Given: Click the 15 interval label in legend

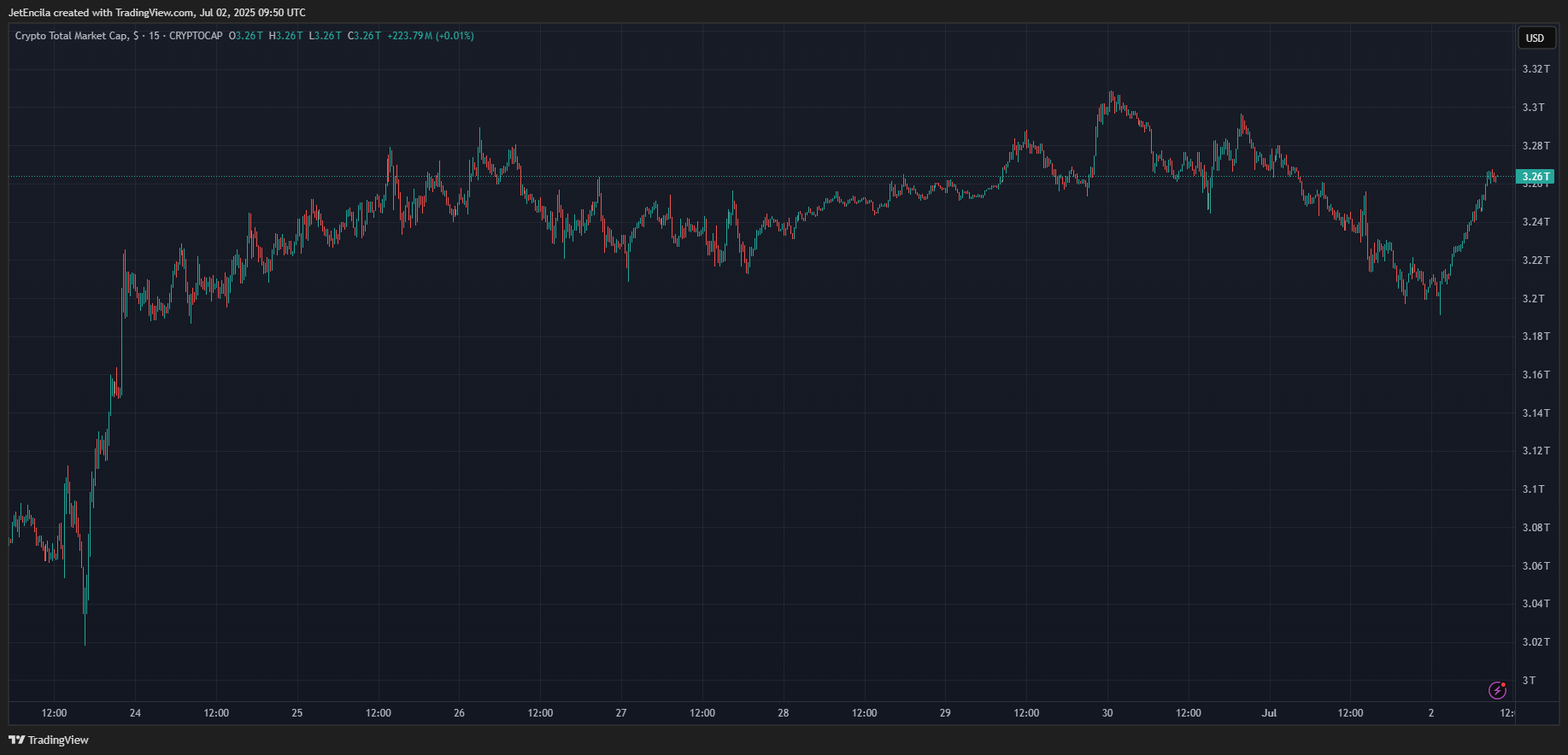Looking at the screenshot, I should 154,36.
